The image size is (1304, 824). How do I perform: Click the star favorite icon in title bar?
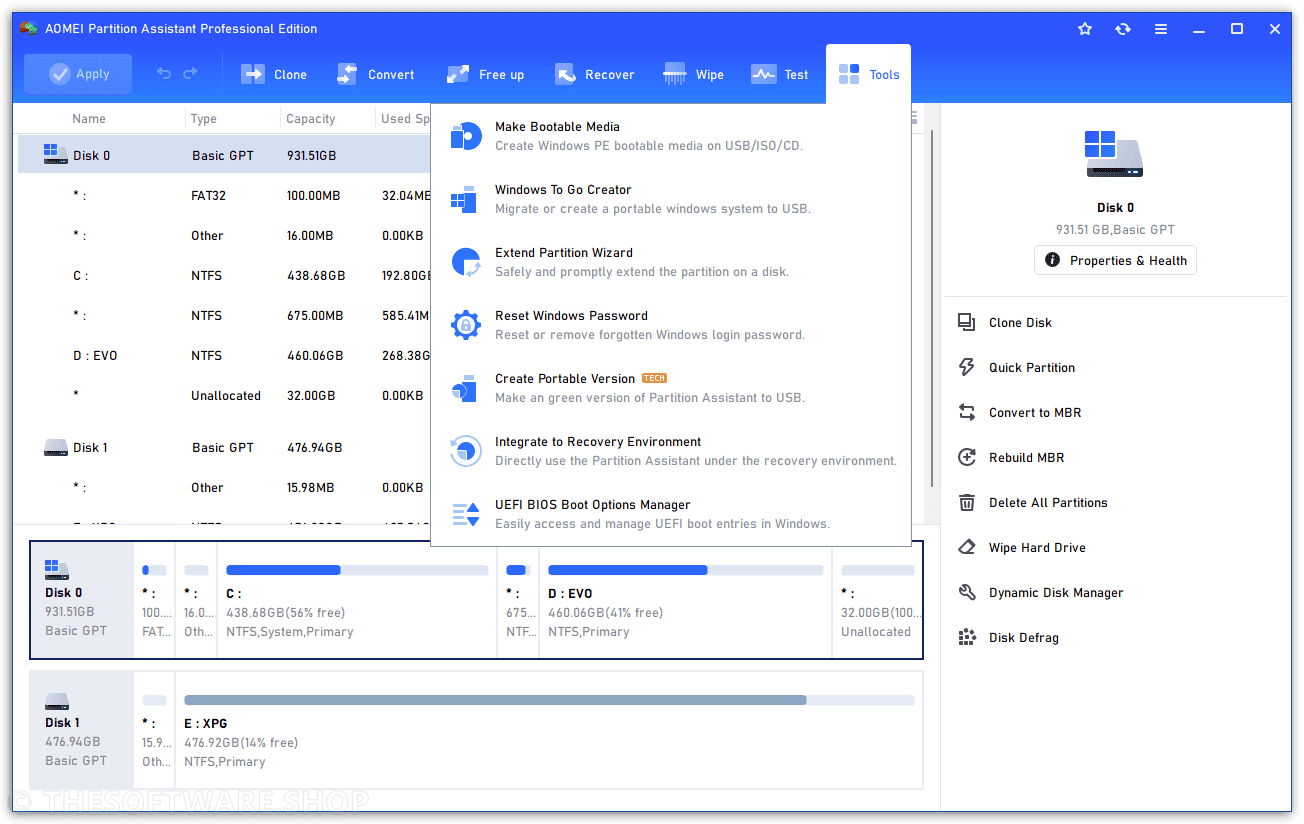coord(1085,29)
